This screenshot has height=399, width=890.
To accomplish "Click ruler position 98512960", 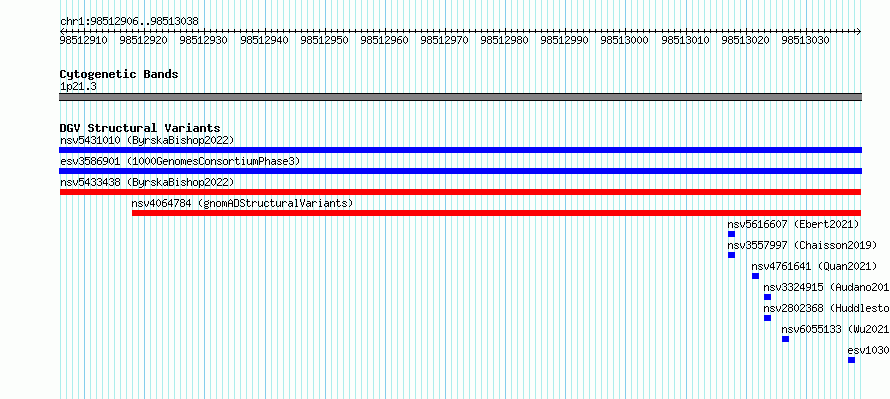I will pyautogui.click(x=384, y=41).
